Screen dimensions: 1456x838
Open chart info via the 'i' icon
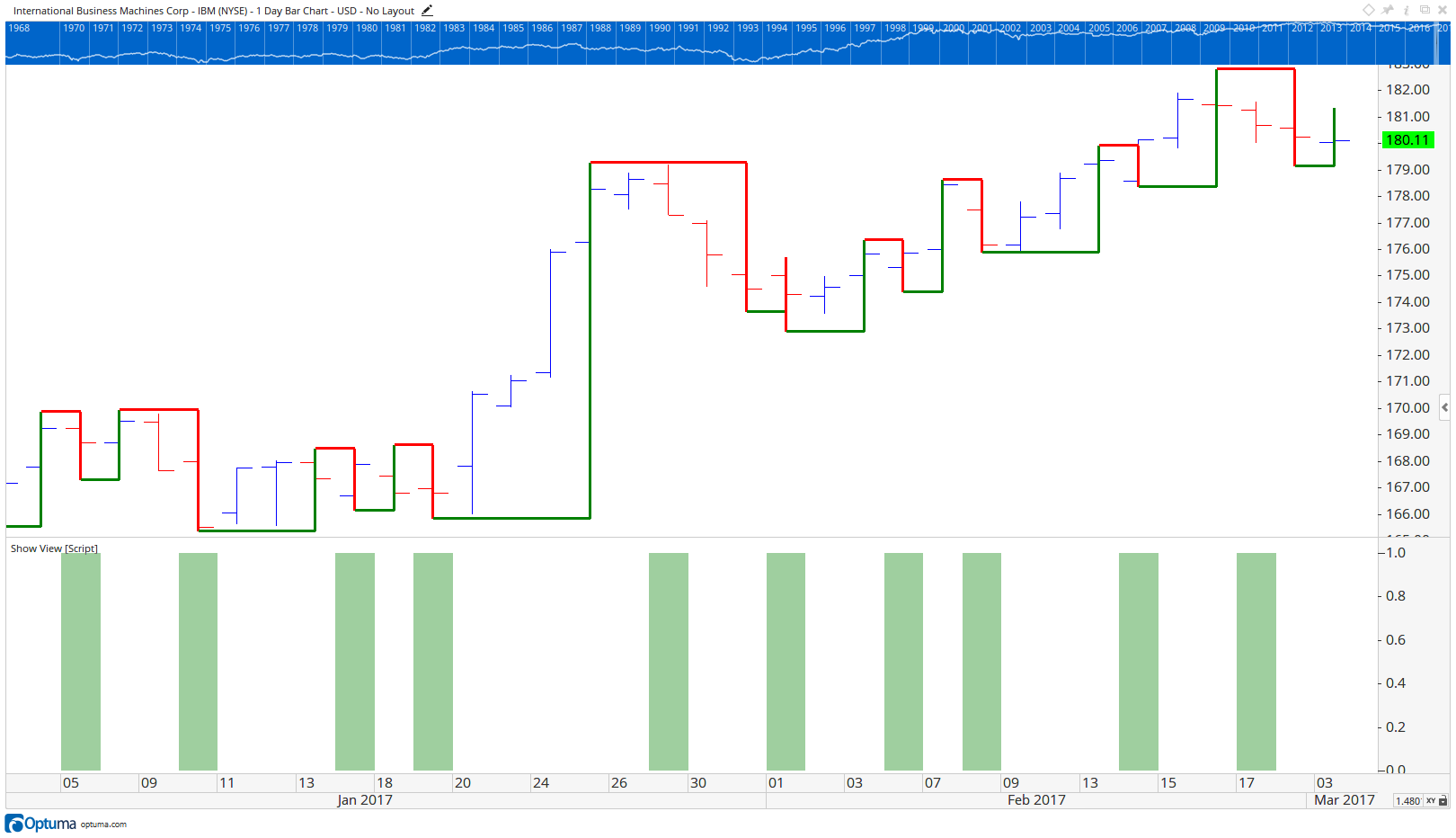pyautogui.click(x=1407, y=10)
